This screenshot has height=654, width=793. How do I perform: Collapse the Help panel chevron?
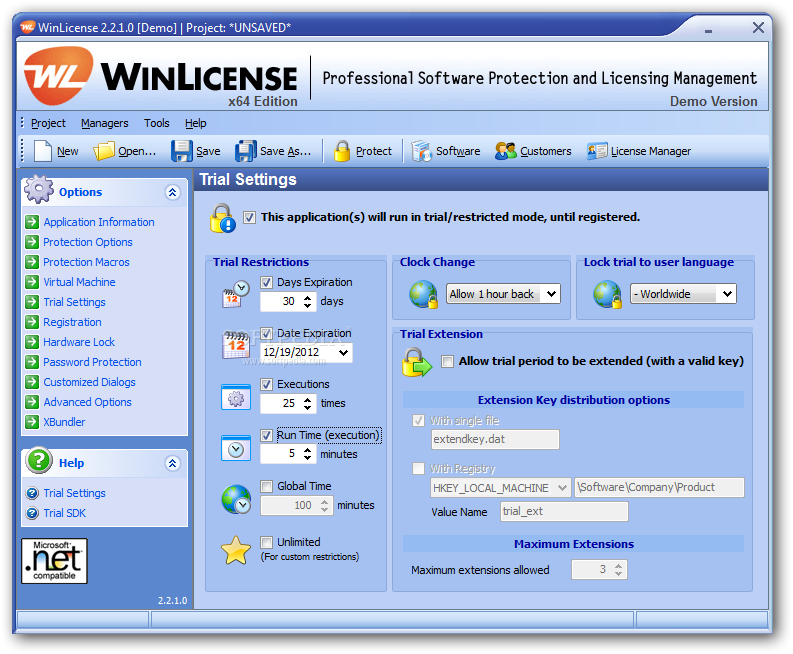172,463
